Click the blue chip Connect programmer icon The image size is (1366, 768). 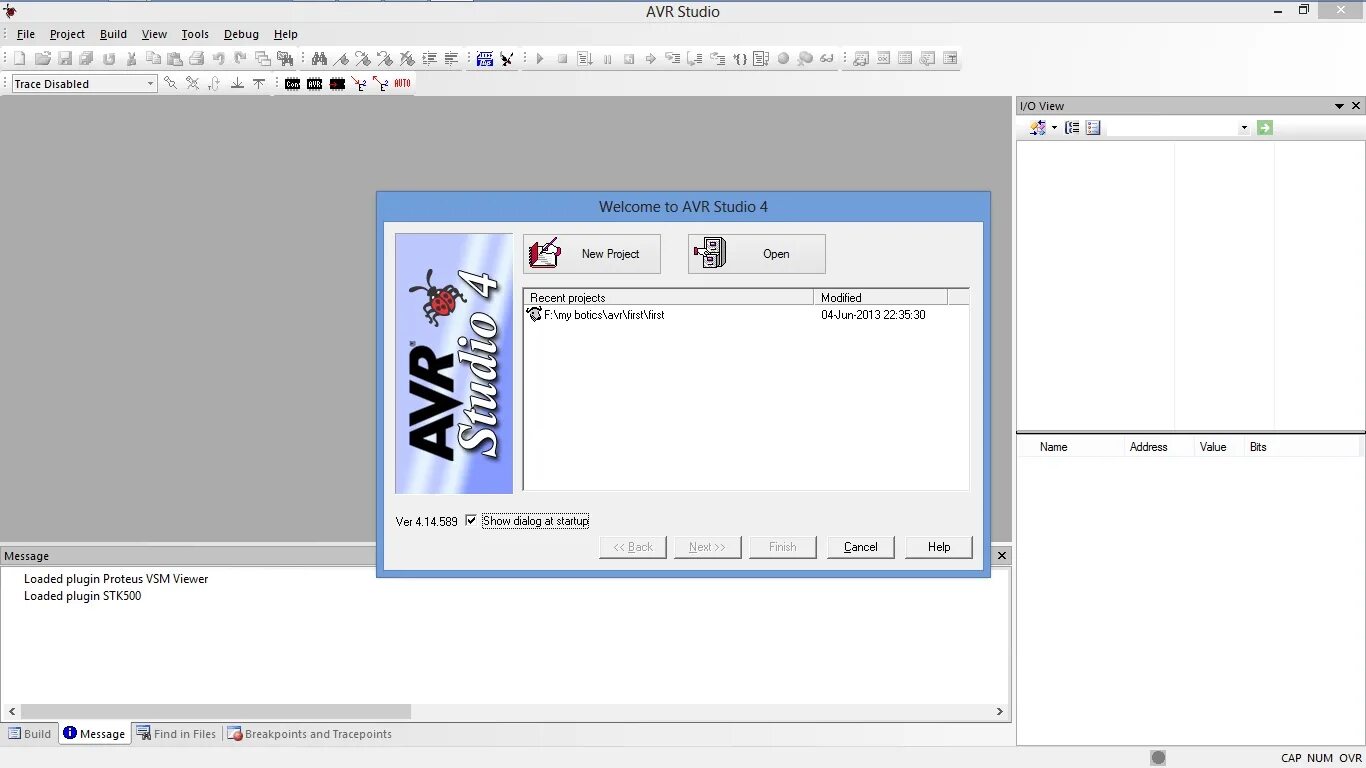485,59
